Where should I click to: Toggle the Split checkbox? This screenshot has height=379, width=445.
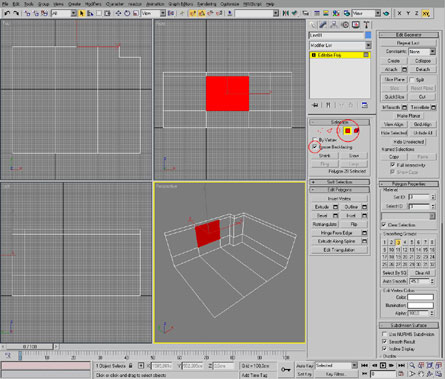pyautogui.click(x=412, y=80)
